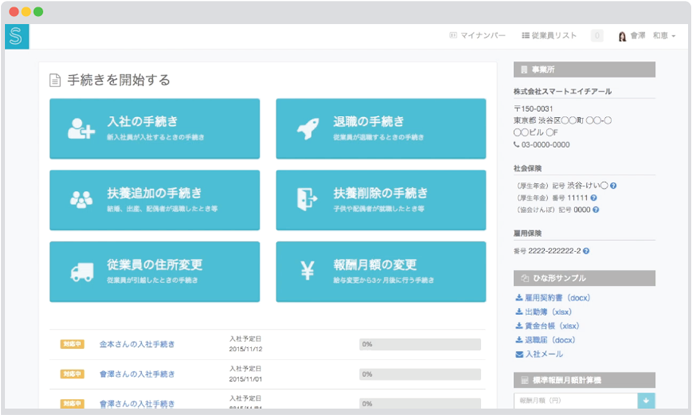This screenshot has width=692, height=416.
Task: Start the 扶養削除の手続き procedure
Action: point(381,200)
